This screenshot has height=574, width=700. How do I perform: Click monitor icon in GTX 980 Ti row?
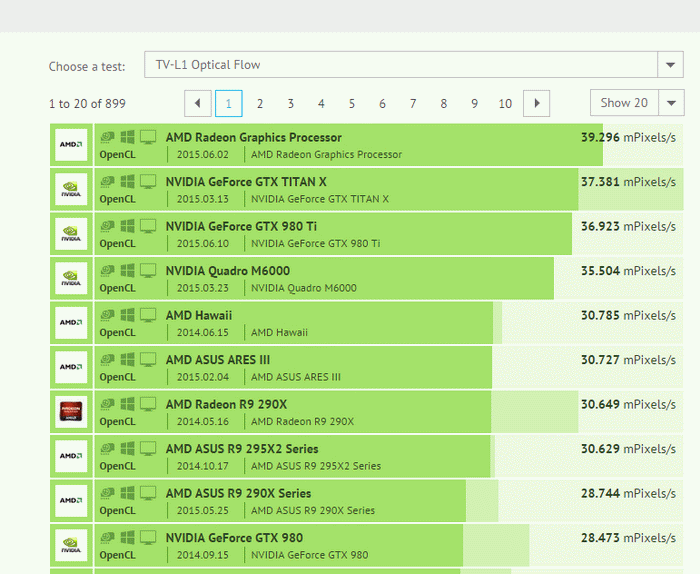point(148,226)
